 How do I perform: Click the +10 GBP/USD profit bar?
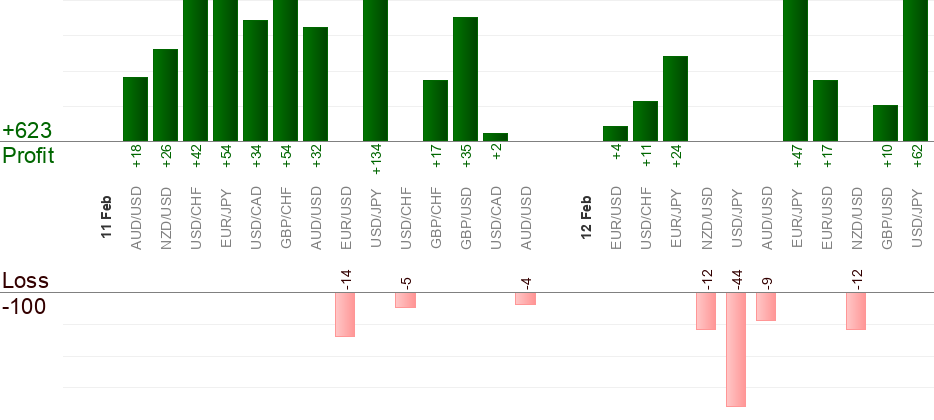(x=885, y=123)
